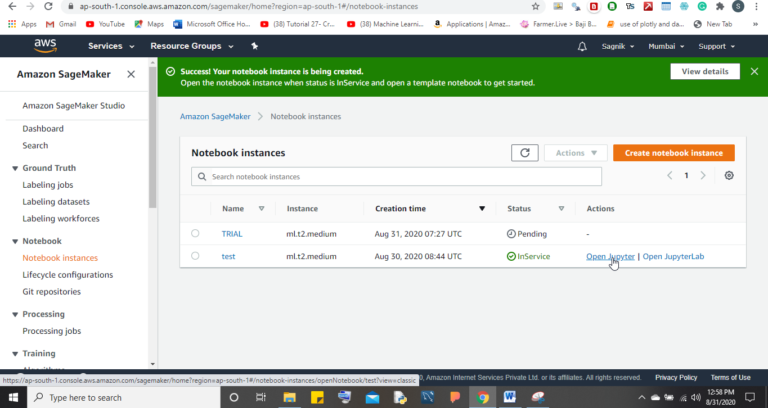Close the Amazon SageMaker side panel
Viewport: 768px width, 408px height.
131,74
